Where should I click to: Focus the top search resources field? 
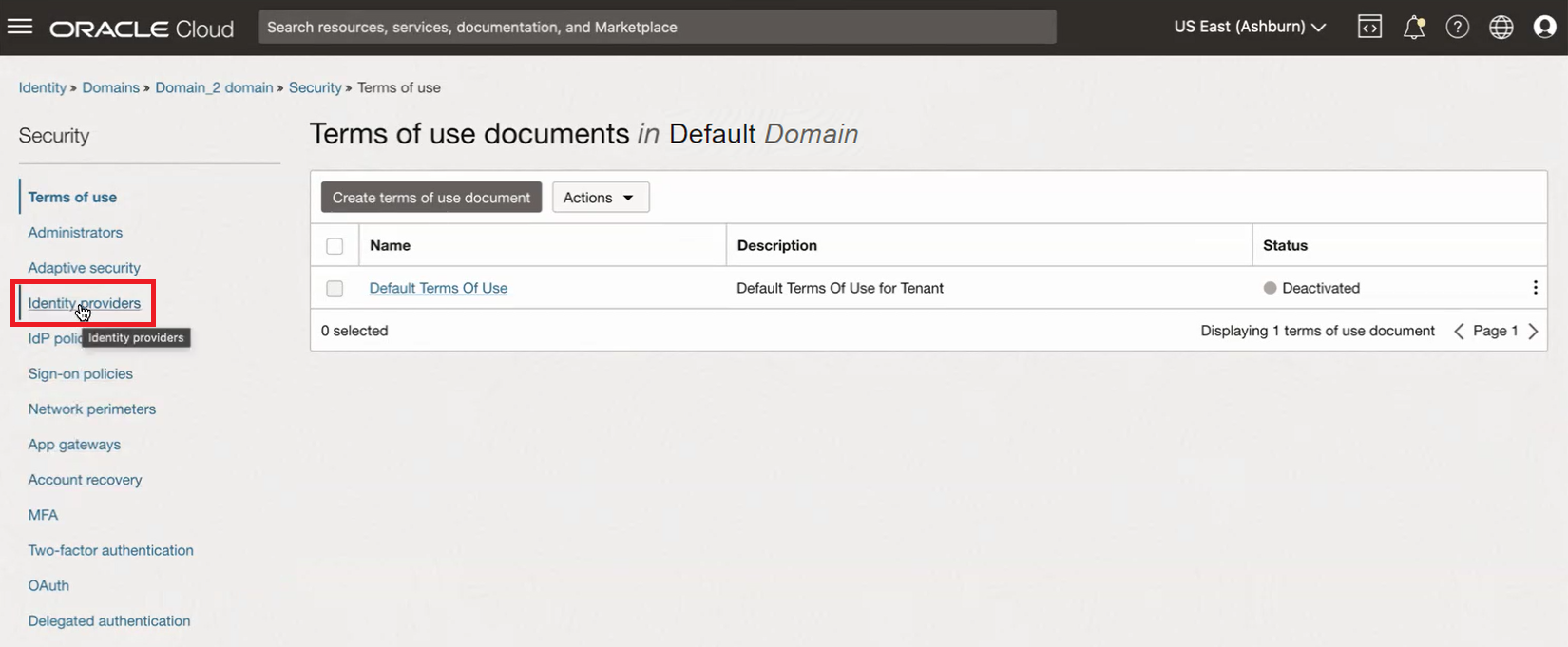click(x=658, y=27)
